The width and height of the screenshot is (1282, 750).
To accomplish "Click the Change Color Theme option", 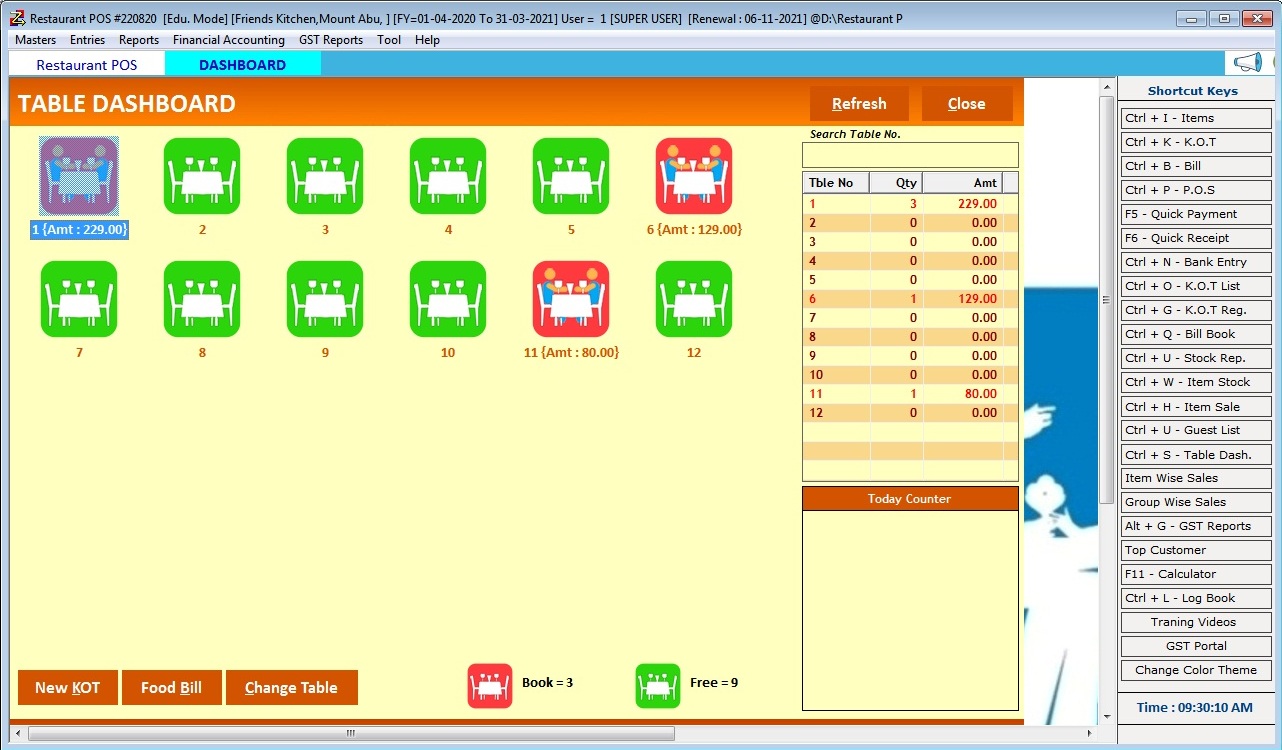I will pyautogui.click(x=1195, y=670).
